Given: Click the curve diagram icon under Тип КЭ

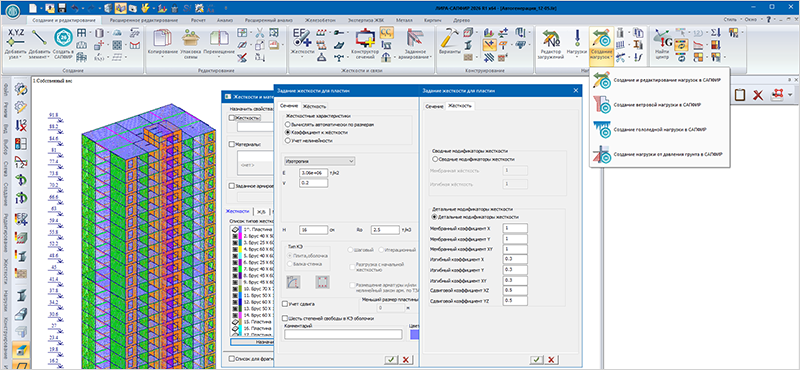Looking at the screenshot, I should pyautogui.click(x=294, y=282).
